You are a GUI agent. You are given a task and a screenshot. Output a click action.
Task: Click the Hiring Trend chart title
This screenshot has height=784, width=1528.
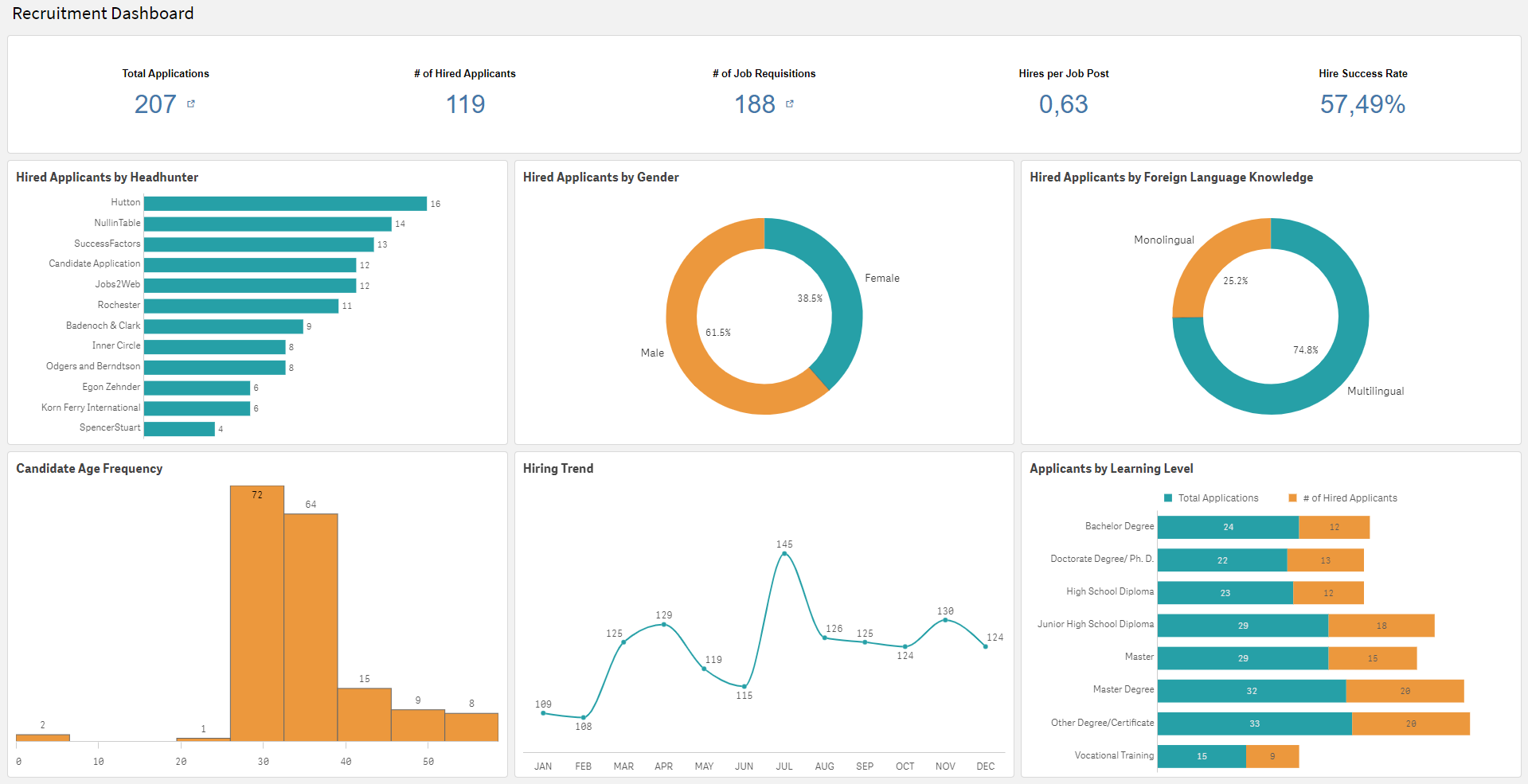(x=558, y=469)
